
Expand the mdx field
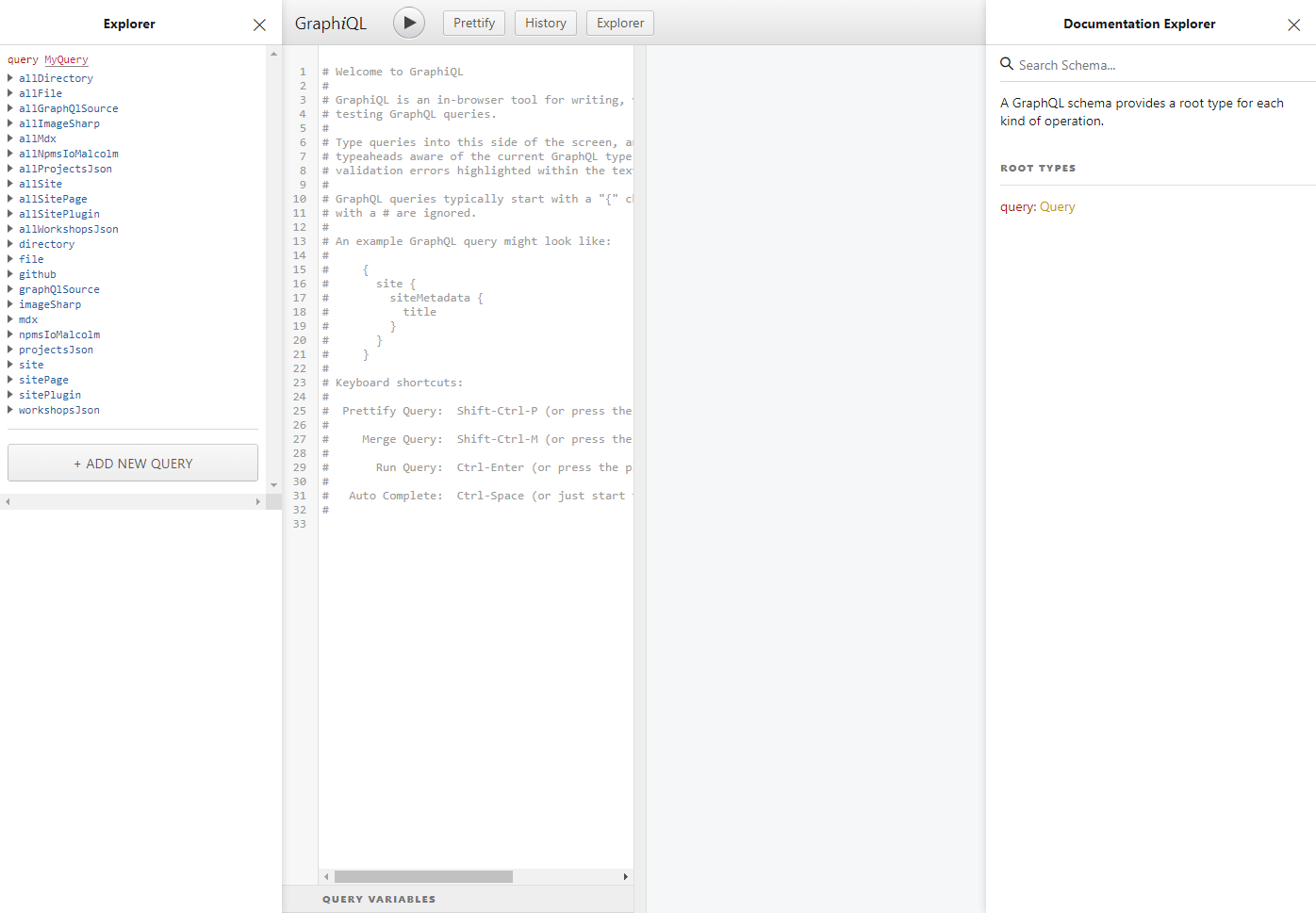click(23, 319)
